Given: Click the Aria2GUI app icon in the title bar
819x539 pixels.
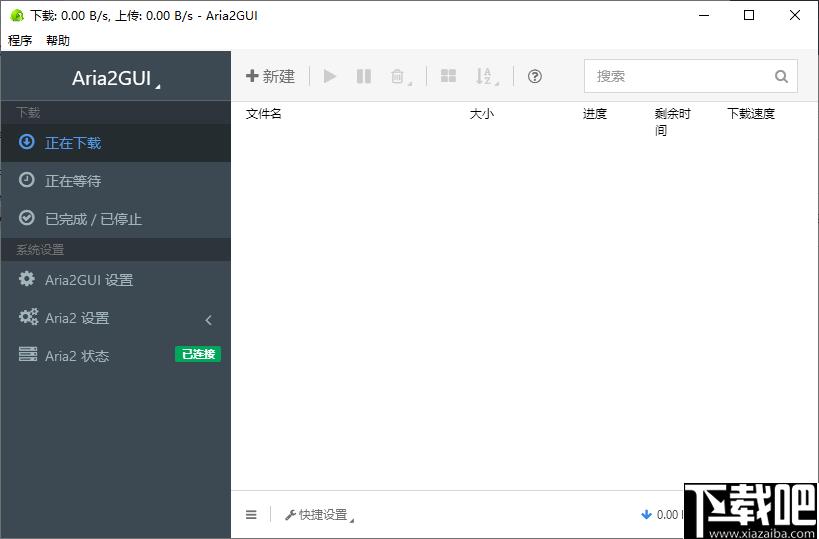Looking at the screenshot, I should [17, 16].
